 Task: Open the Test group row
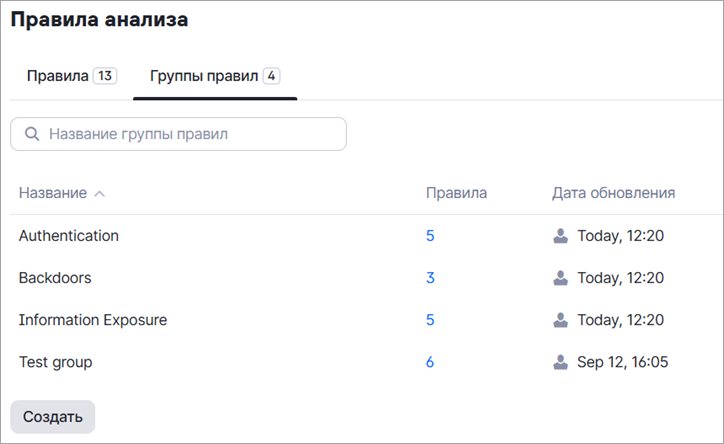(x=56, y=362)
